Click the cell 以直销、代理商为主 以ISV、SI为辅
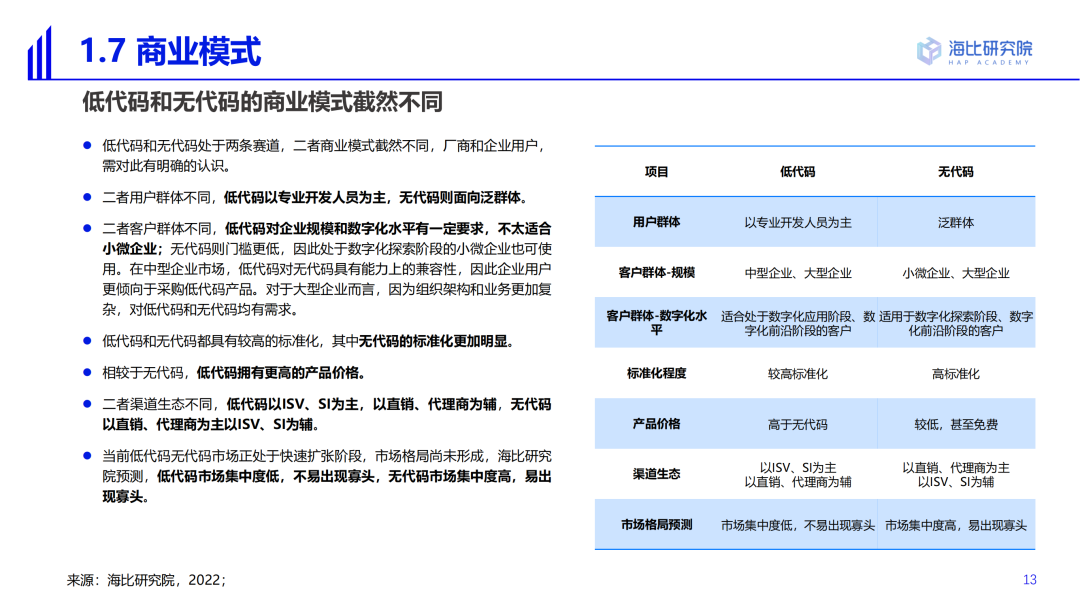Image resolution: width=1080 pixels, height=607 pixels. click(955, 475)
